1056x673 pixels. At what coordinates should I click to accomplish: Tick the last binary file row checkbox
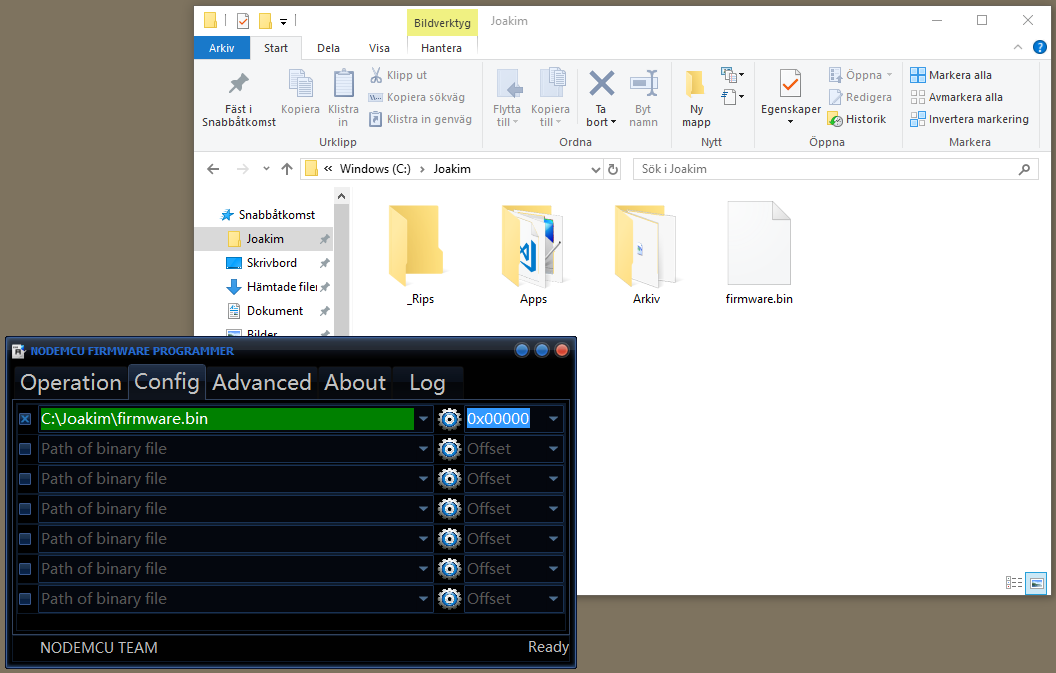[25, 599]
